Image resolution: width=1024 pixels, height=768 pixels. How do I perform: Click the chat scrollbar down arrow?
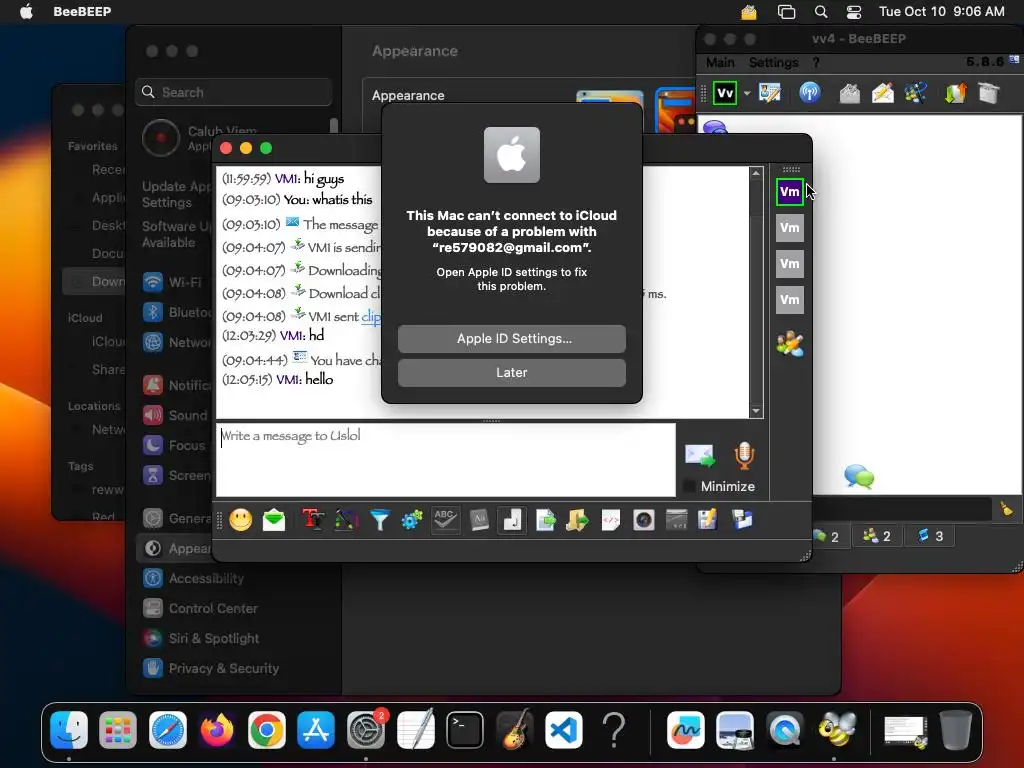(x=756, y=411)
